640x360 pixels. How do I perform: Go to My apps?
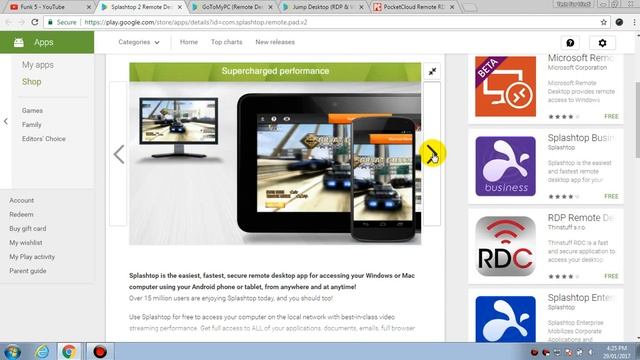[x=38, y=65]
